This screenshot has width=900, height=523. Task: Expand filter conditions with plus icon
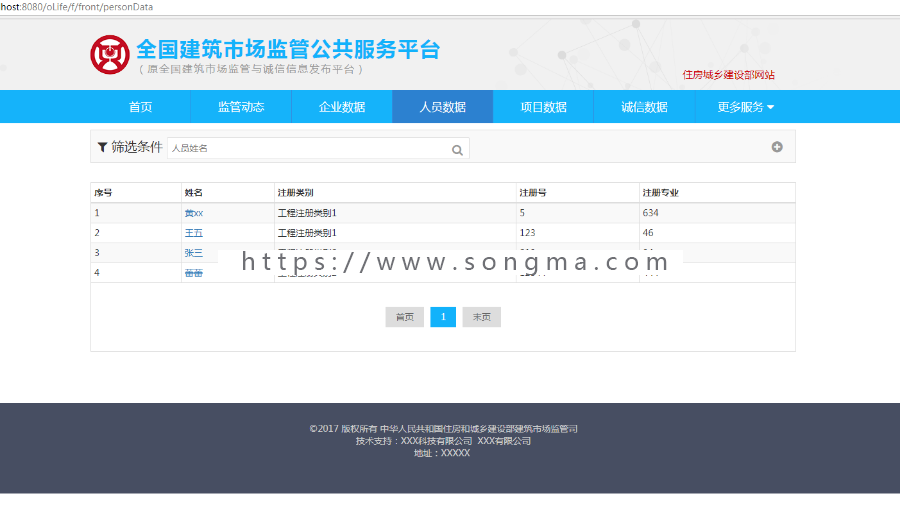pyautogui.click(x=777, y=147)
